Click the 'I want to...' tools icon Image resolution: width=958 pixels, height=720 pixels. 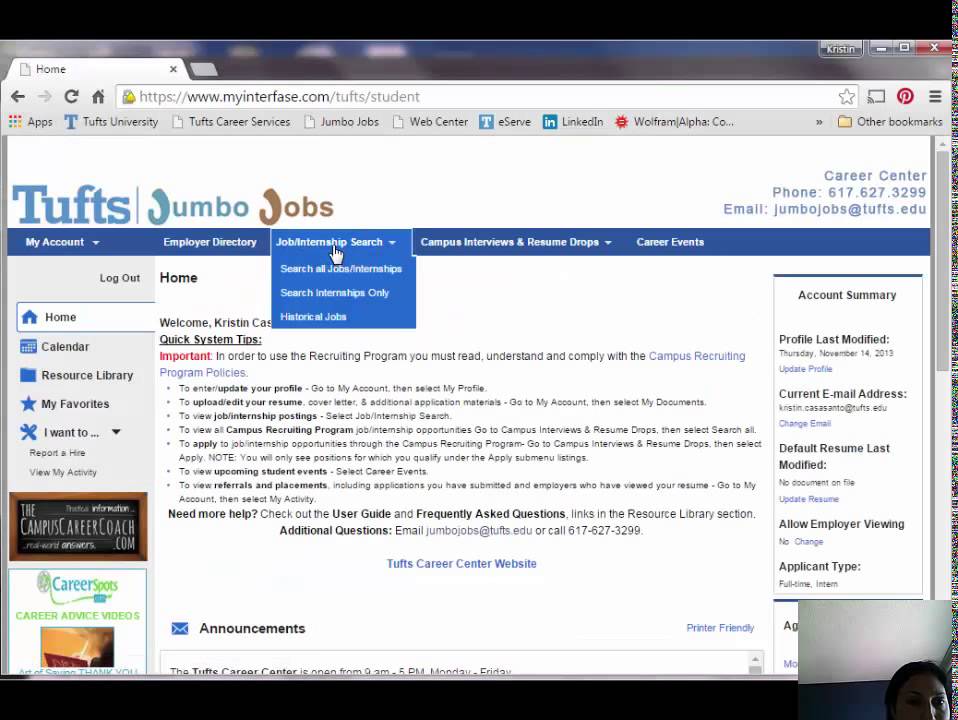(x=28, y=432)
